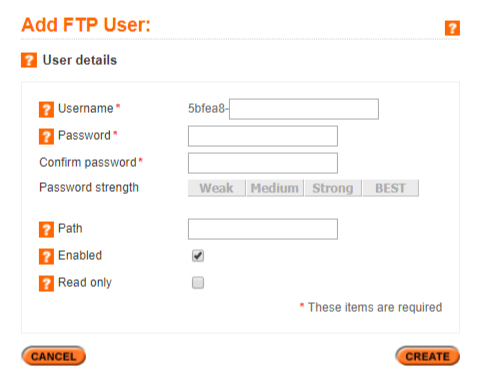This screenshot has height=390, width=483.
Task: Focus the Password input field
Action: coord(263,136)
